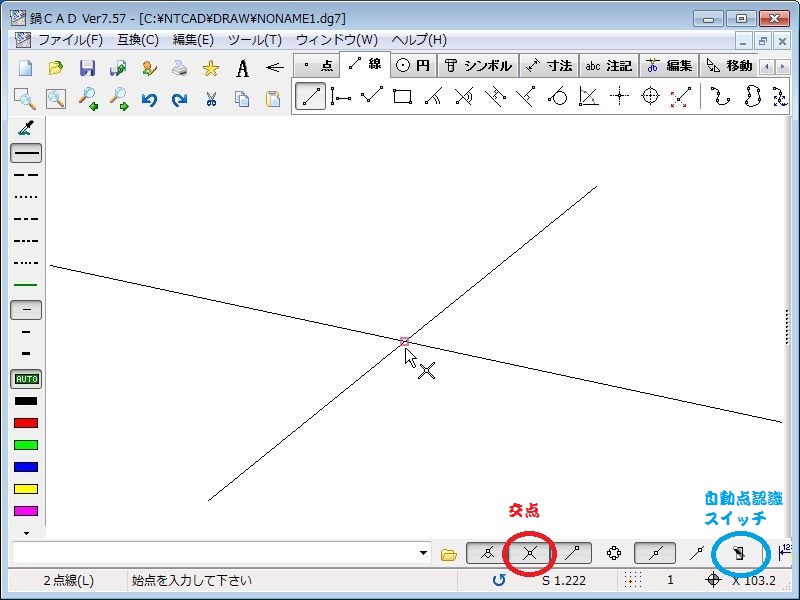Toggle intersection point snap
Image resolution: width=800 pixels, height=600 pixels.
(x=529, y=553)
